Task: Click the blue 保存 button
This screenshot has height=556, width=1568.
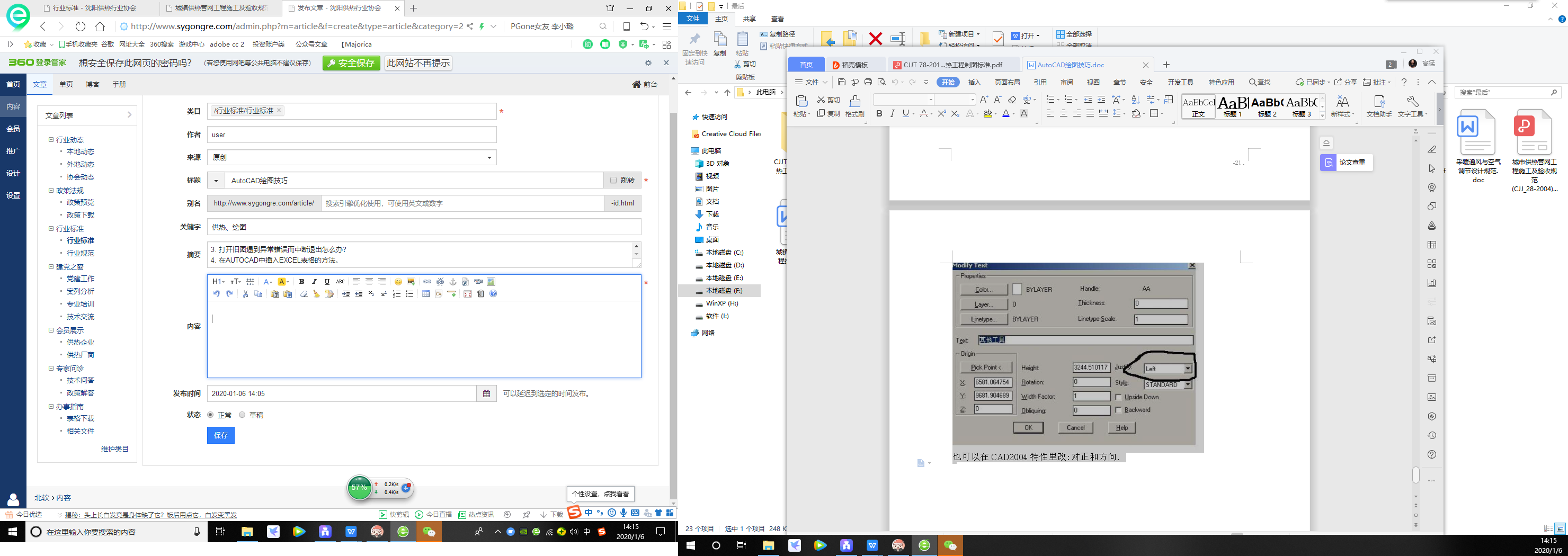Action: click(220, 436)
